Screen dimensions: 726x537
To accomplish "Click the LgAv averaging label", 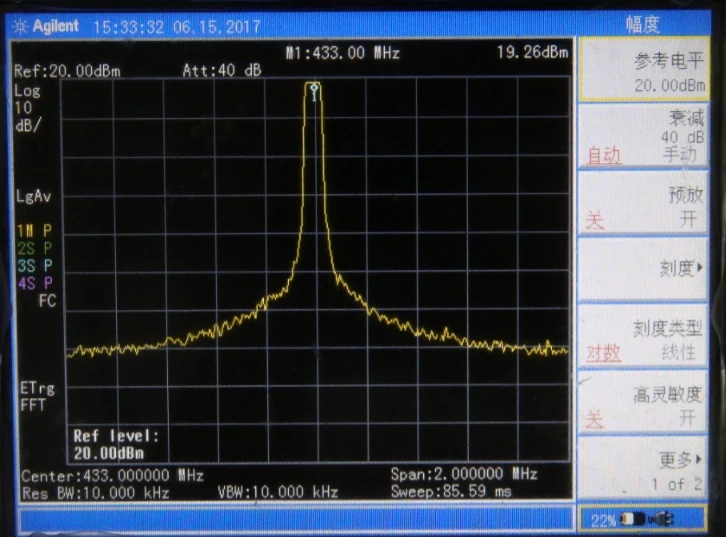I will point(33,197).
